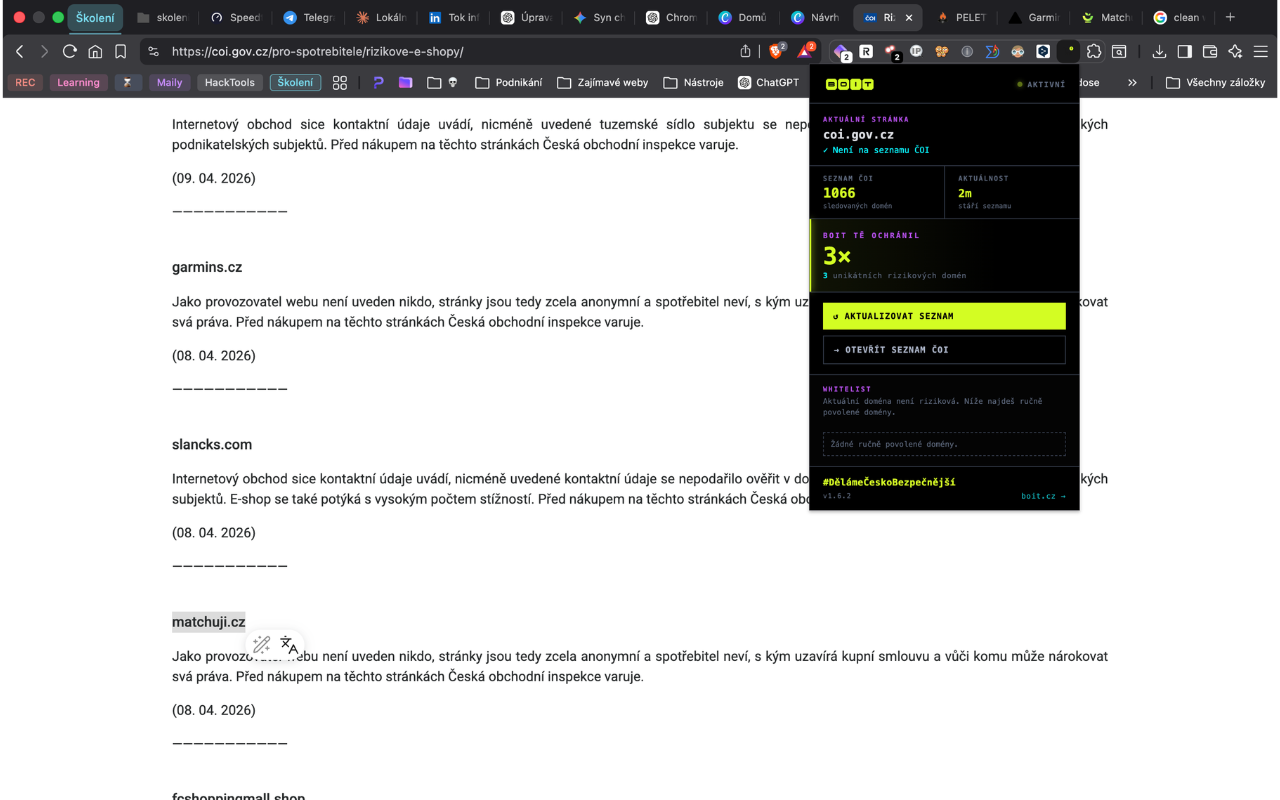The height and width of the screenshot is (800, 1280).
Task: Open the browser hamburger main menu
Action: point(1261,51)
